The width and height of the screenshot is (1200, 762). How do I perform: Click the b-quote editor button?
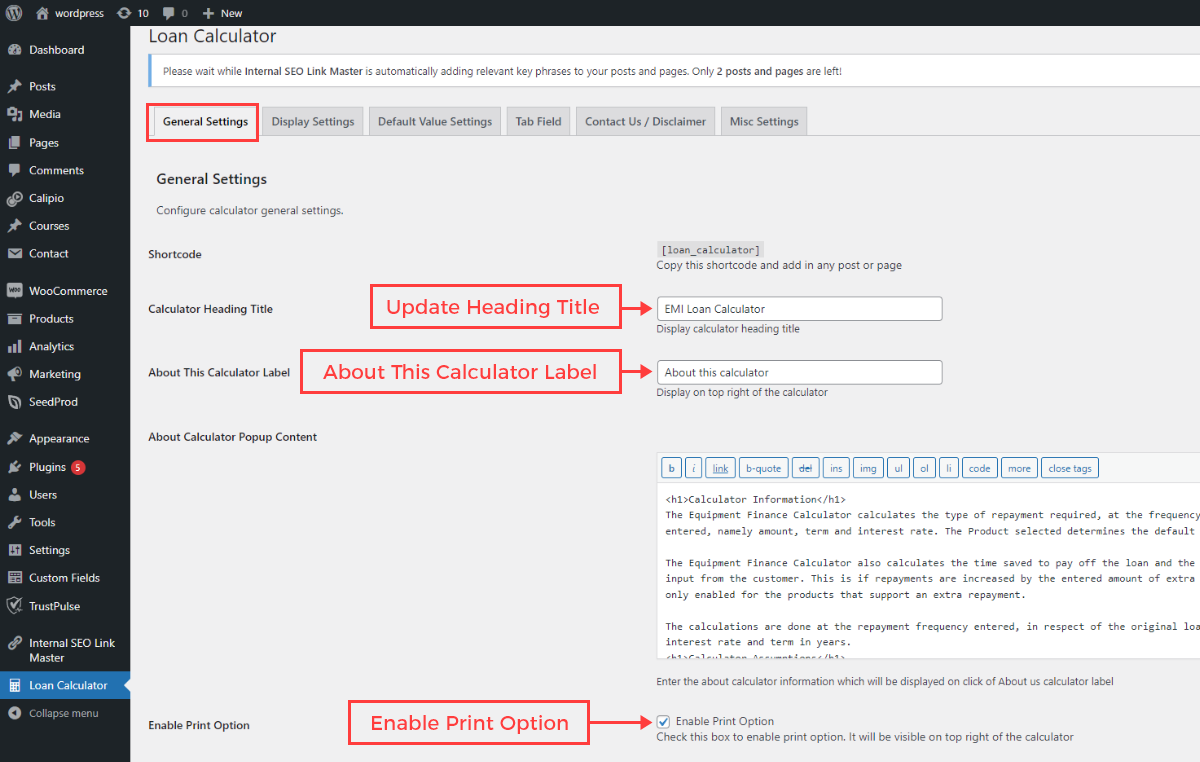coord(764,468)
